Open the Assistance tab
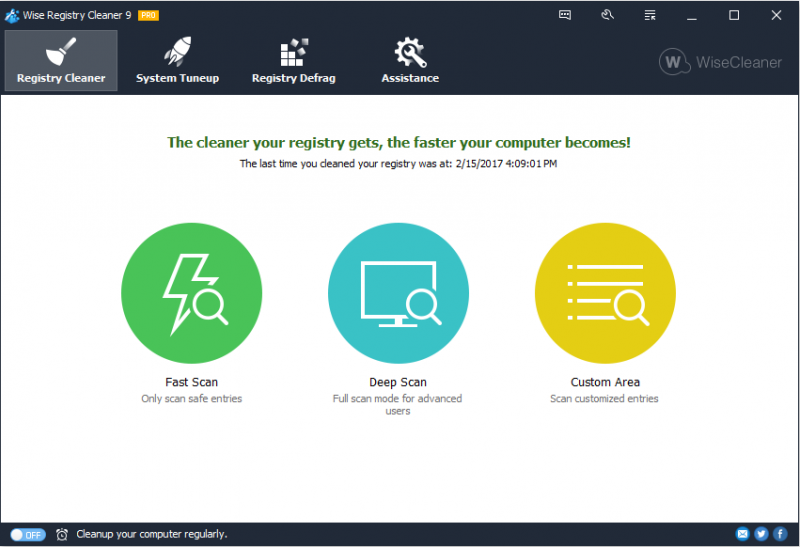The width and height of the screenshot is (800, 547). point(410,60)
